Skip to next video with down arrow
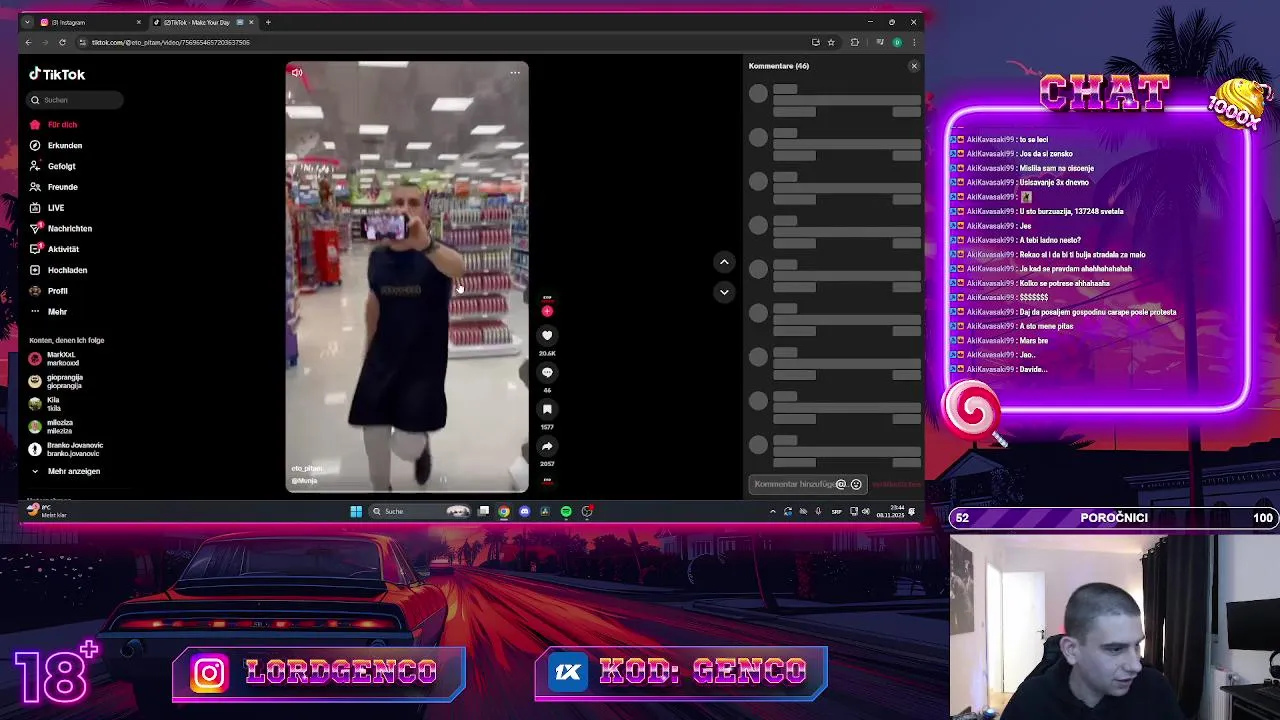The height and width of the screenshot is (720, 1280). click(724, 292)
